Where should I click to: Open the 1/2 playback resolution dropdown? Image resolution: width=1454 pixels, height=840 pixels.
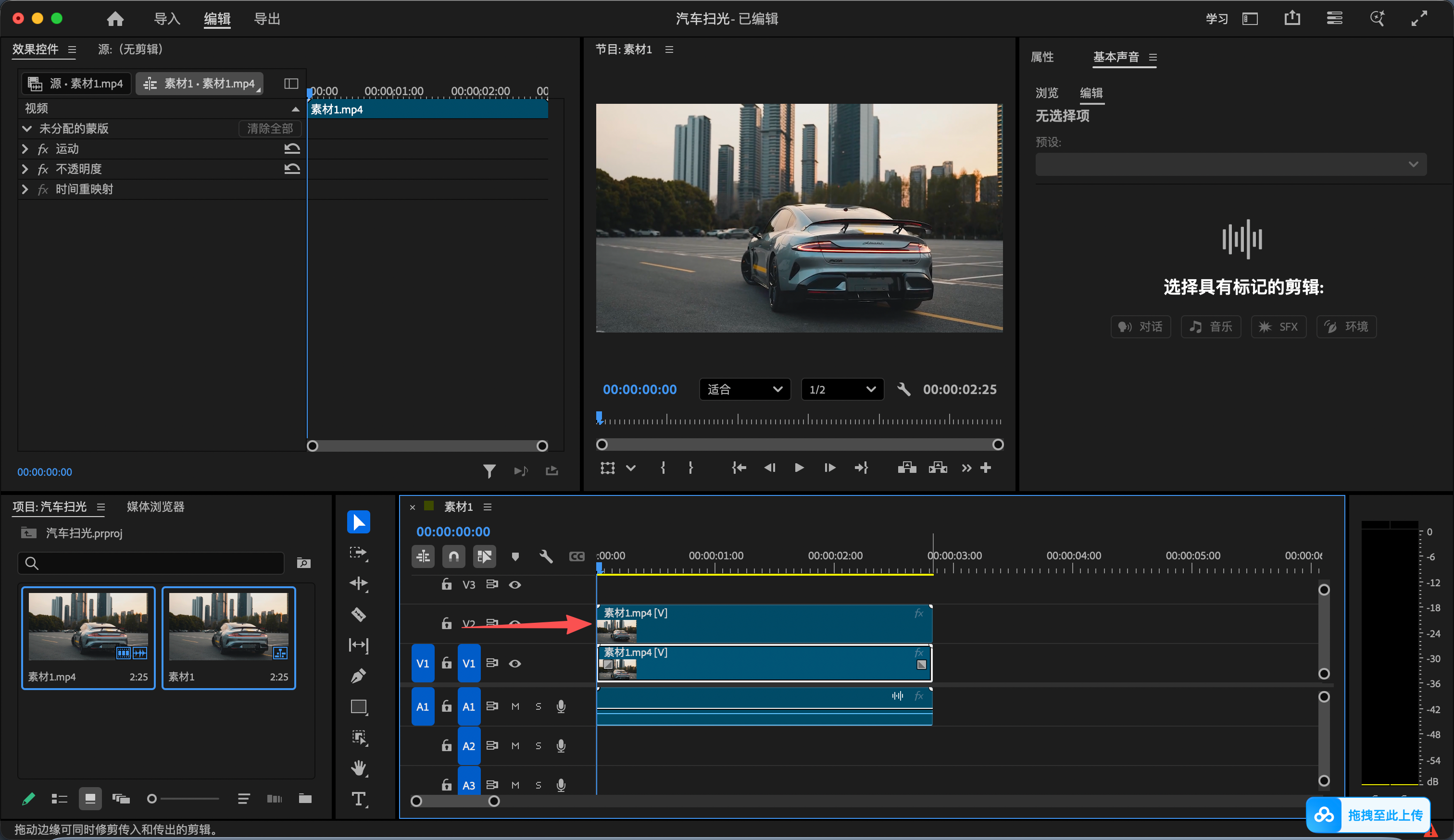click(x=842, y=390)
